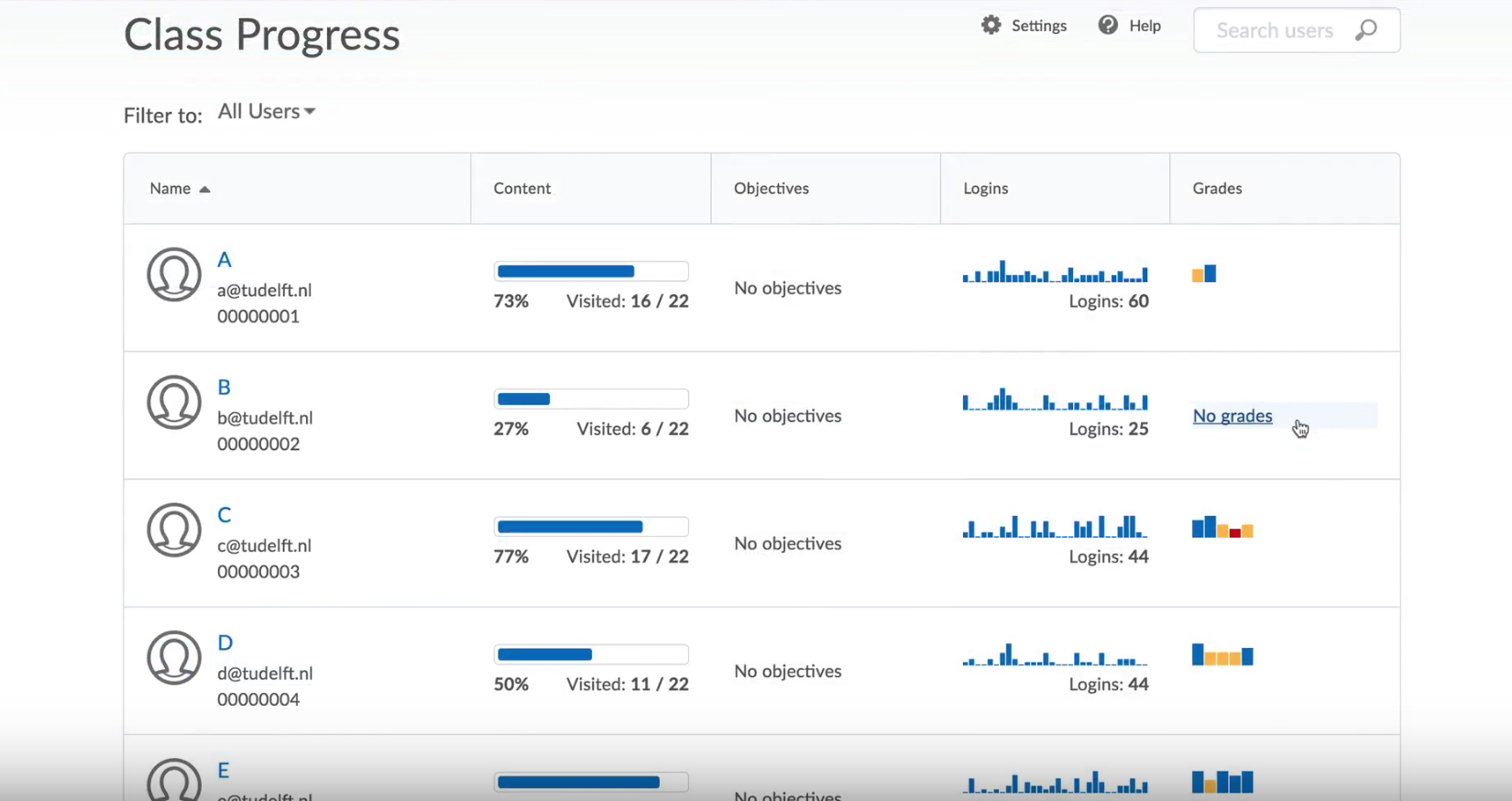
Task: Click user C's profile avatar
Action: pyautogui.click(x=174, y=530)
